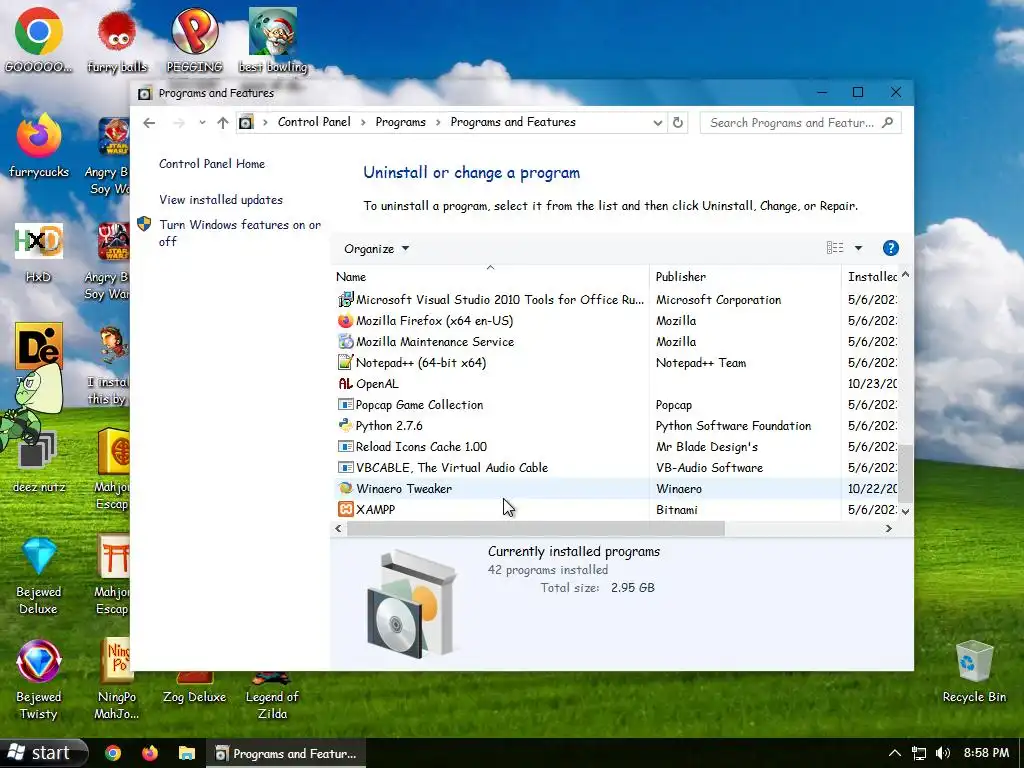The height and width of the screenshot is (768, 1024).
Task: Open View installed updates link
Action: (x=221, y=200)
